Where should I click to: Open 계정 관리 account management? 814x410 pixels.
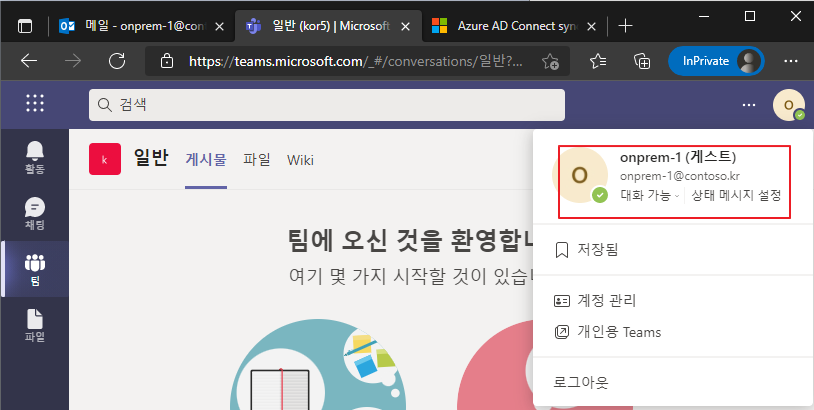(x=673, y=300)
